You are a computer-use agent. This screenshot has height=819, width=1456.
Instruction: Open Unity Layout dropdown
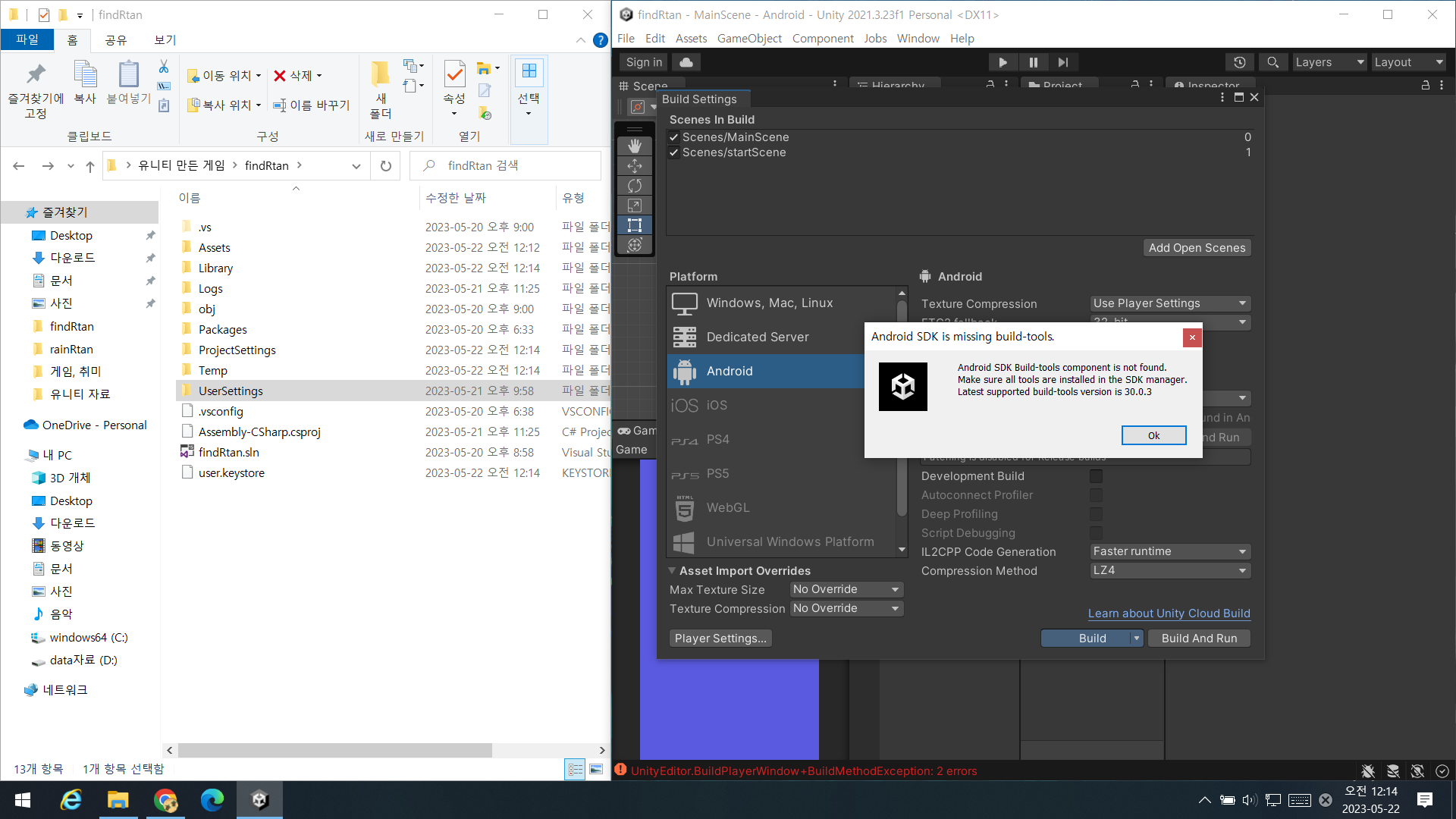click(1408, 62)
